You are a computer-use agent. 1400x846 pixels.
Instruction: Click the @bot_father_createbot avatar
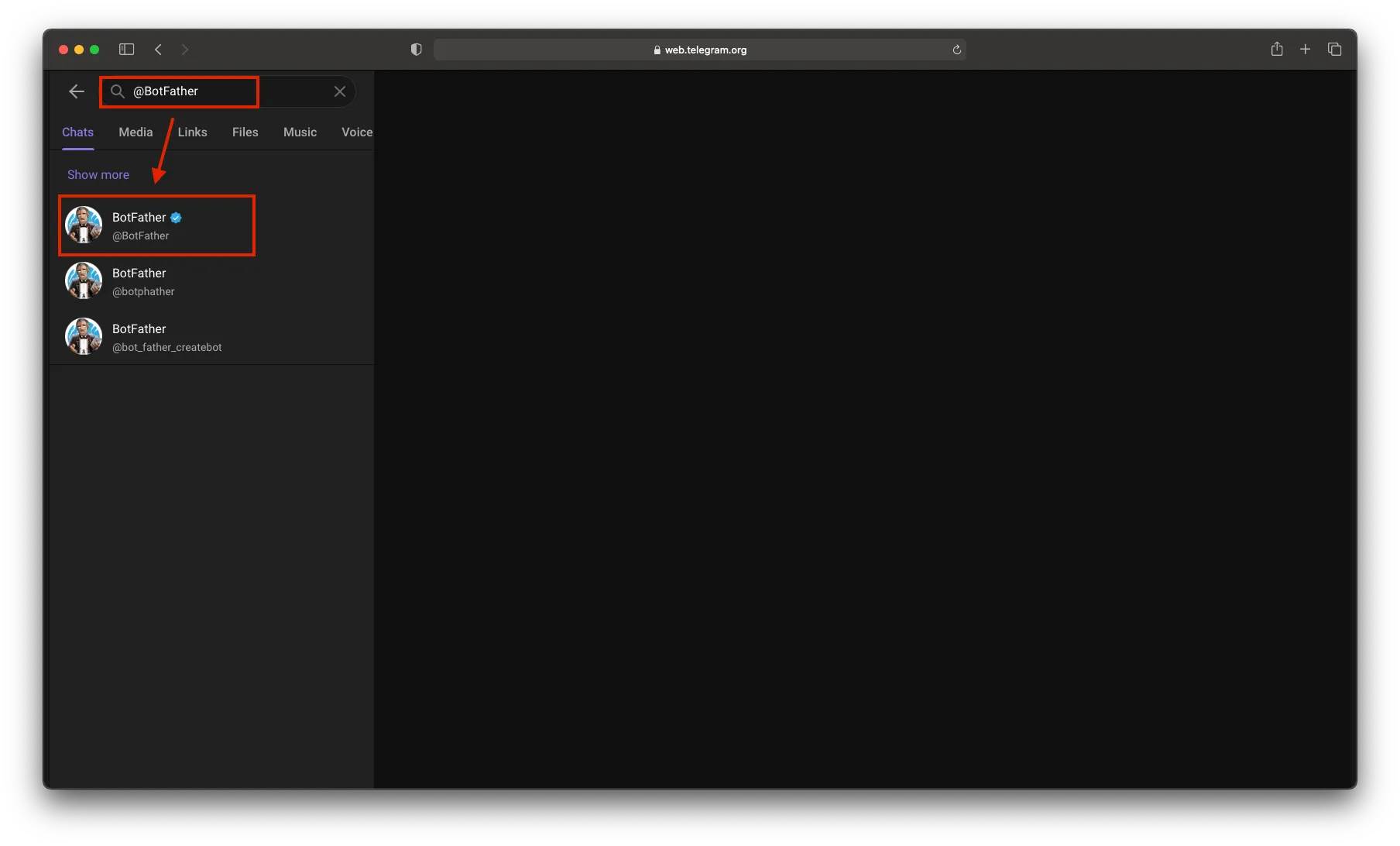[x=84, y=337]
